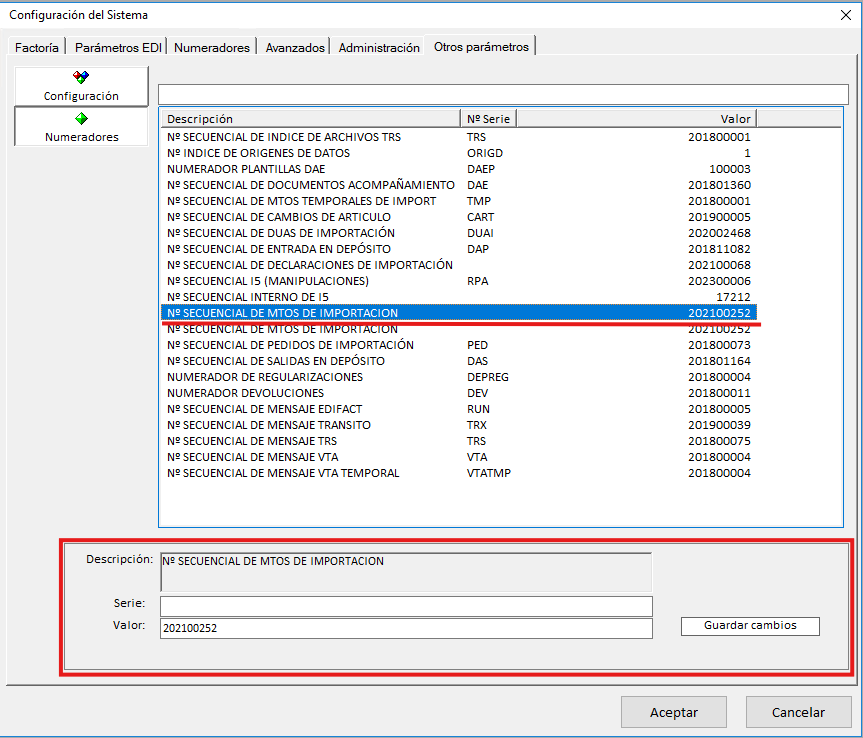This screenshot has height=738, width=863.
Task: Click the Valor field containing 202100252
Action: (x=406, y=628)
